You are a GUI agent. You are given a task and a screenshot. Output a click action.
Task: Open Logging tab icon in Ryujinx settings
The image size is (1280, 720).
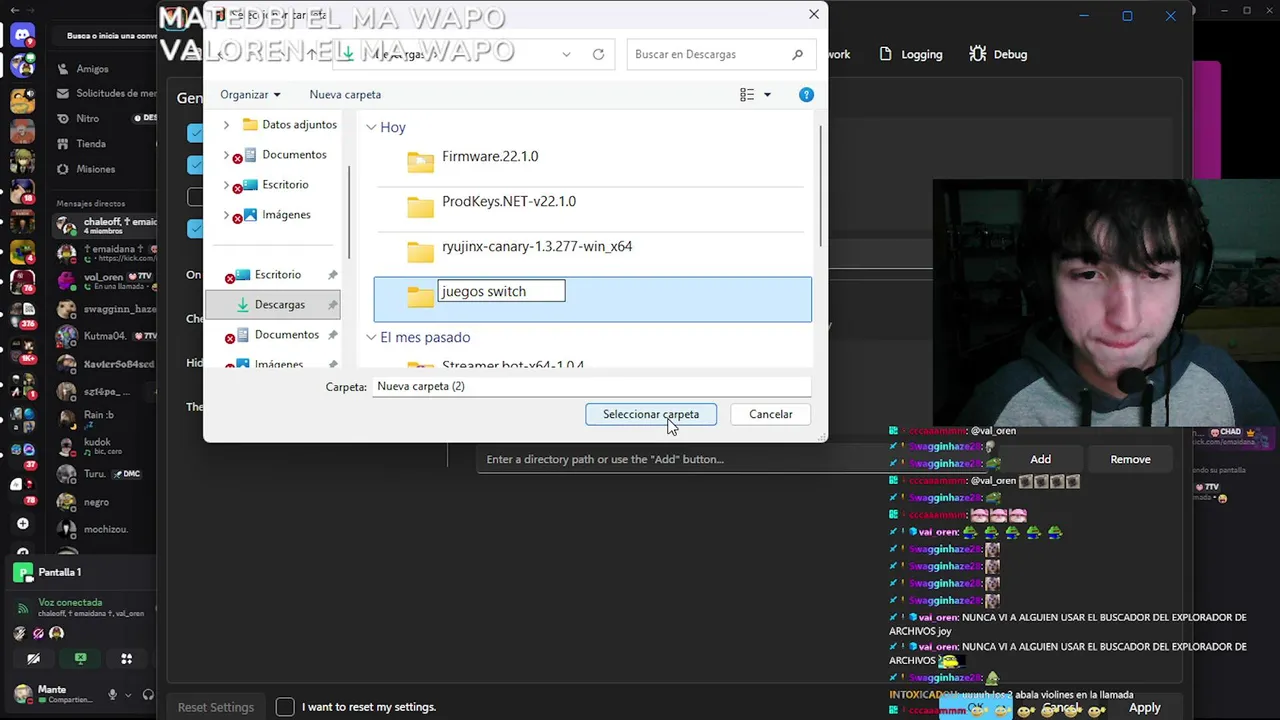[x=886, y=54]
